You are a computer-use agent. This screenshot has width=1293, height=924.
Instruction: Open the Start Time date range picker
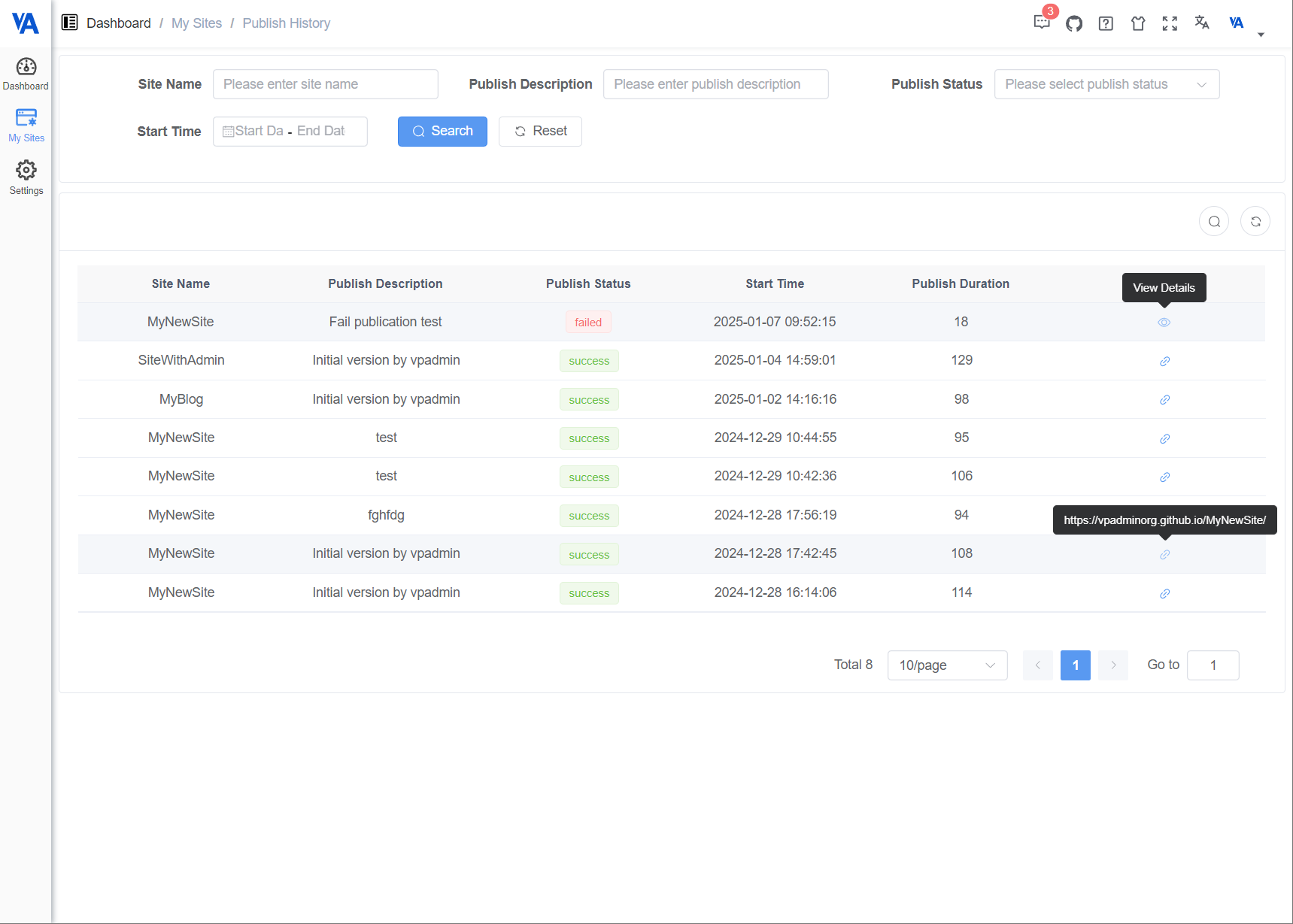(x=290, y=132)
